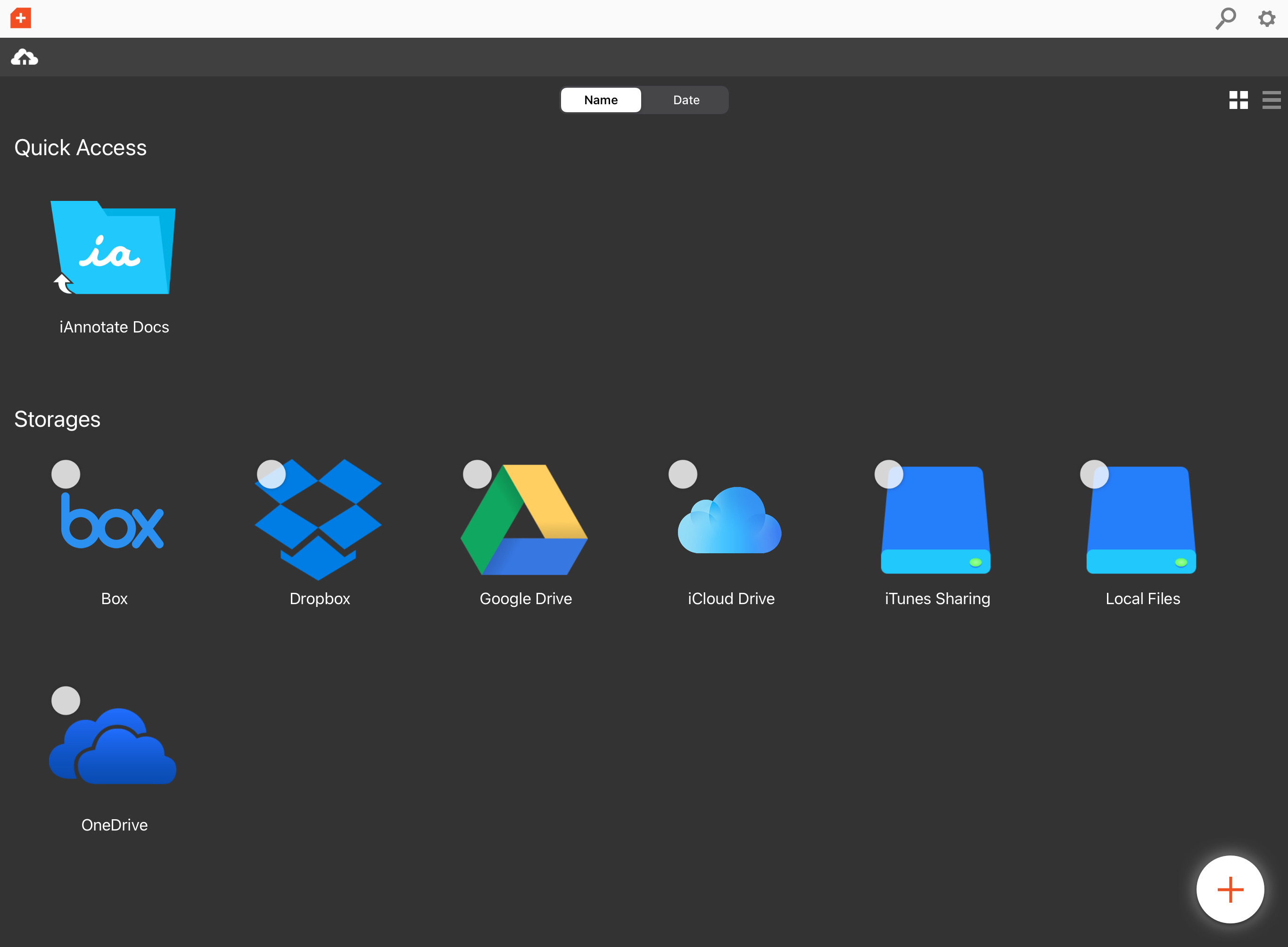The image size is (1288, 947).
Task: Open Google Drive storage
Action: click(524, 519)
